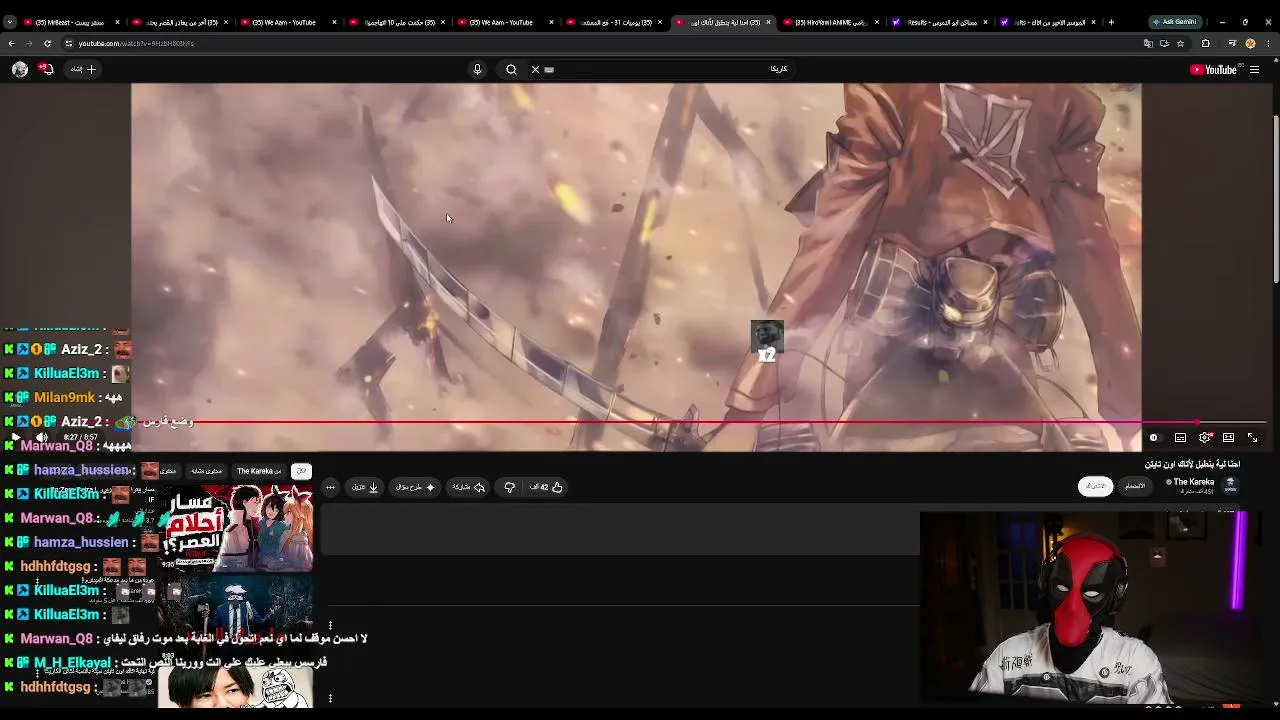1280x720 pixels.
Task: Open the browser profile avatar
Action: pyautogui.click(x=1250, y=43)
